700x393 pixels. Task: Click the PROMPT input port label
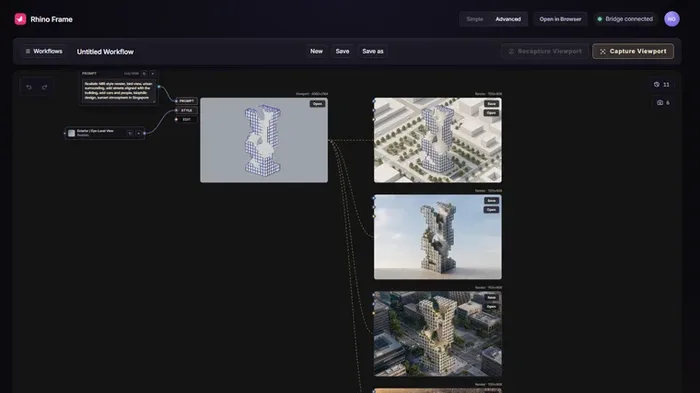[x=187, y=101]
